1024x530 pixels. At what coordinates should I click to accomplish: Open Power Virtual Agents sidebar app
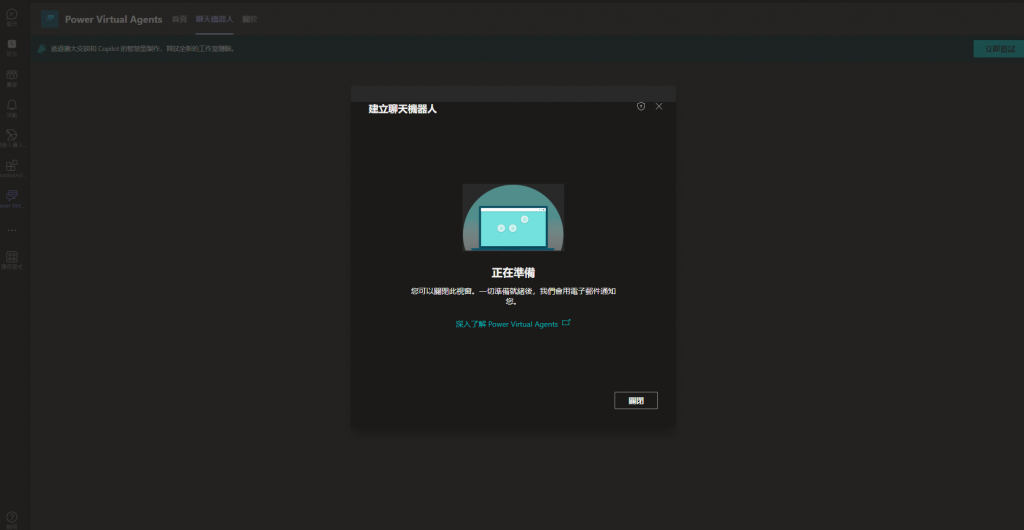click(12, 198)
